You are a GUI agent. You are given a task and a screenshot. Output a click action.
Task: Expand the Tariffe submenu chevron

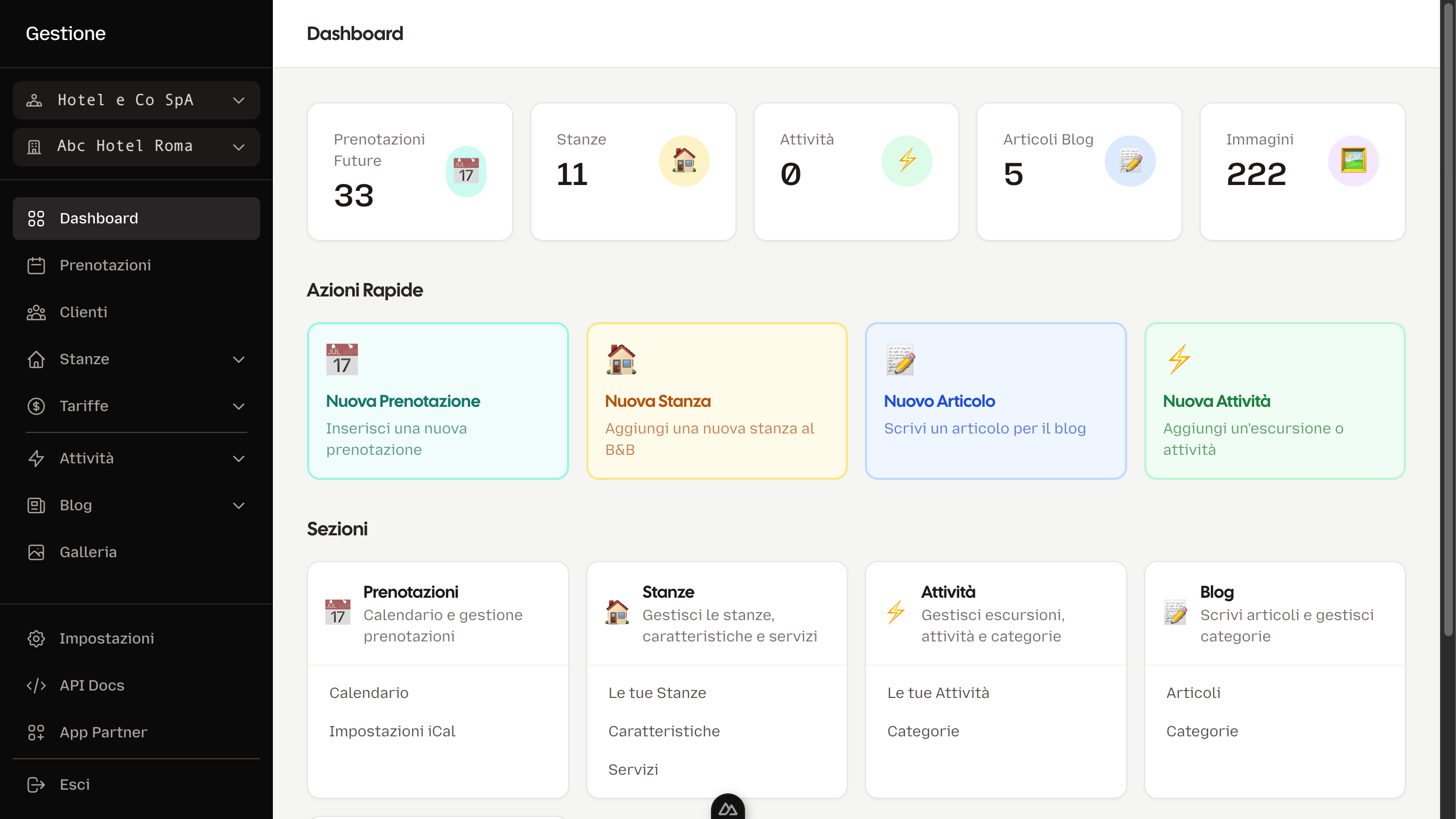(239, 407)
